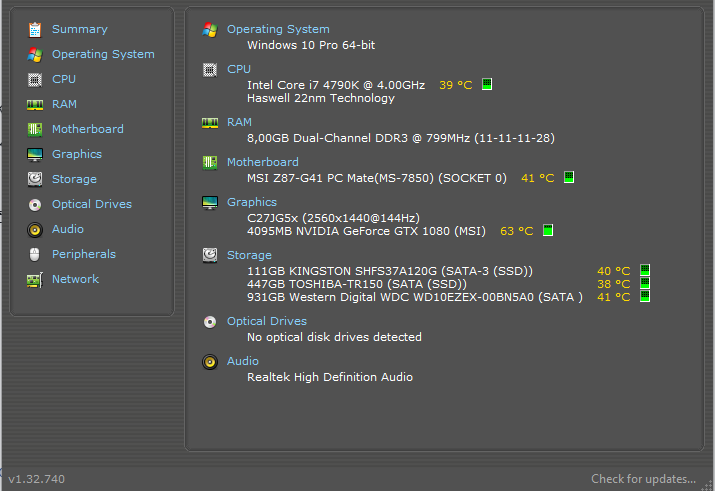Click the 931GB Western Digital drive entry
Viewport: 715px width, 491px height.
coord(415,297)
